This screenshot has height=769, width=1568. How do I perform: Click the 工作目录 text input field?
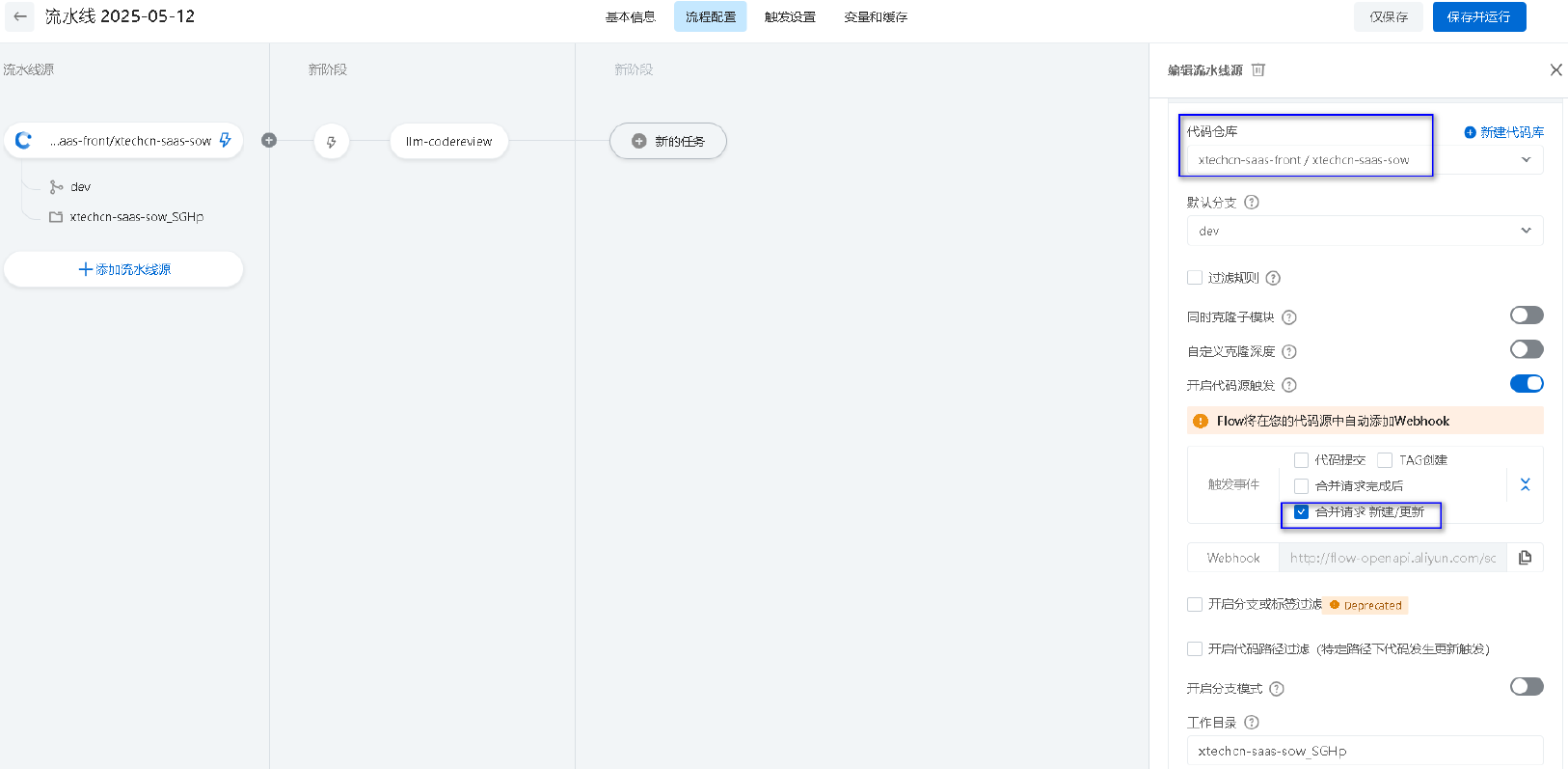coord(1364,751)
